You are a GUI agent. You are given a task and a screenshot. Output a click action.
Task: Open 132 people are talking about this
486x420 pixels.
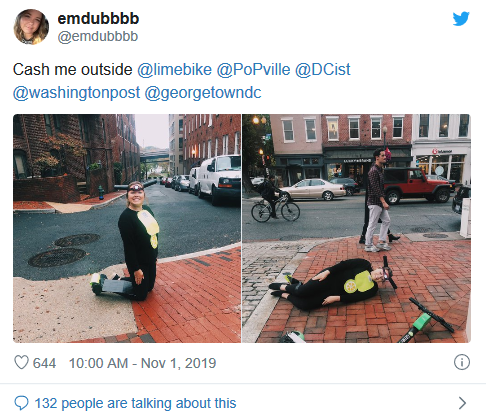click(135, 403)
